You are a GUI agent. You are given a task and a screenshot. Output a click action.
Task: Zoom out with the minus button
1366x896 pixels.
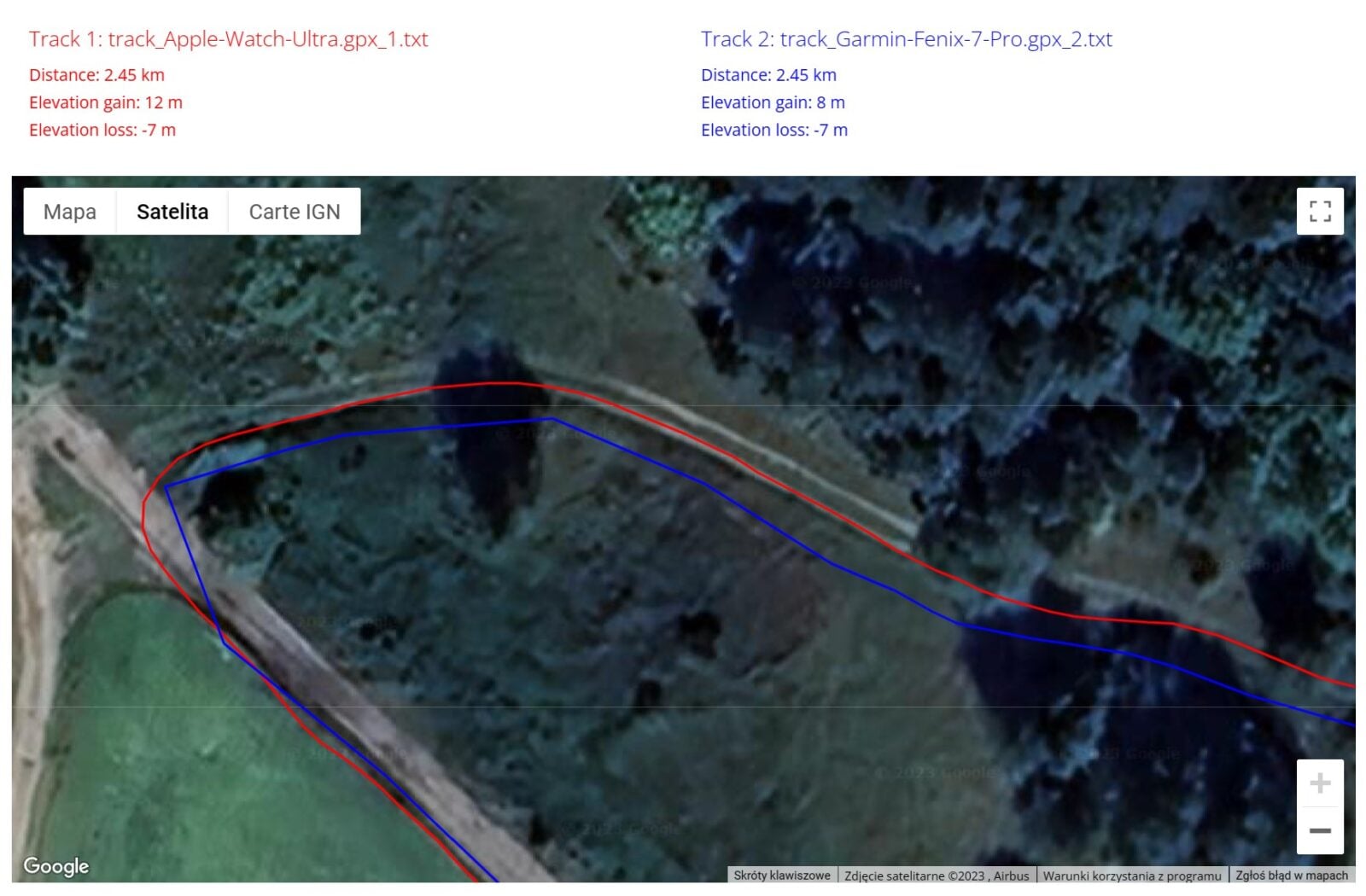coord(1320,830)
